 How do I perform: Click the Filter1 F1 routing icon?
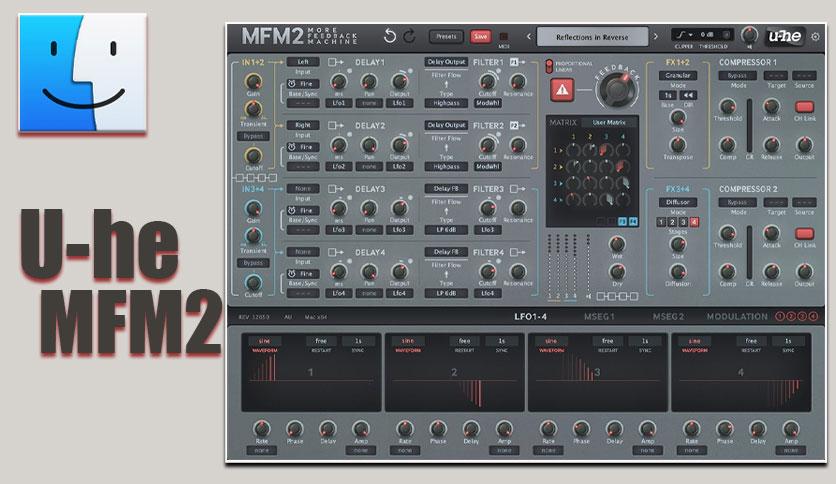[517, 62]
